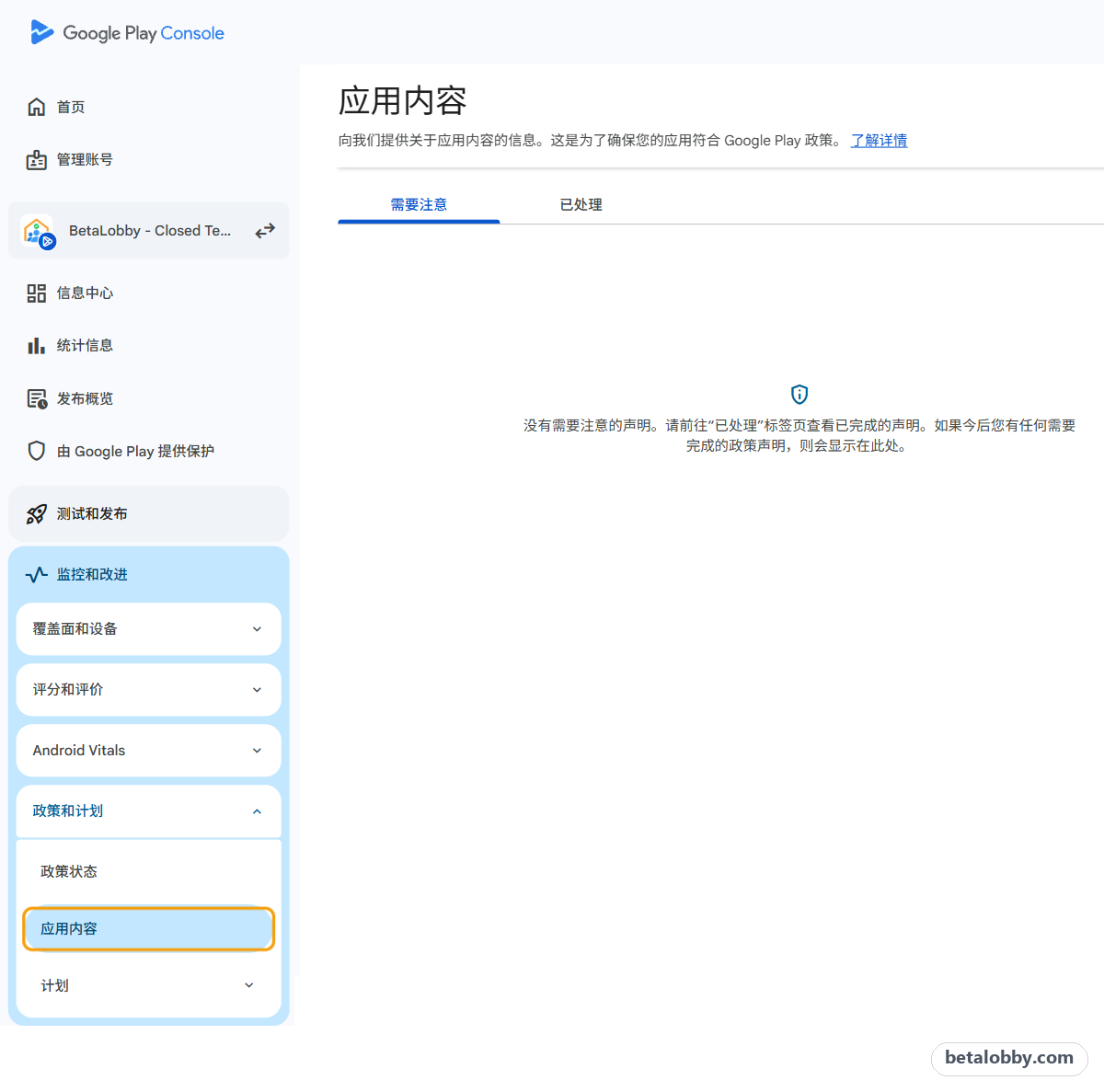Click the info shield icon in the empty state
1104x1092 pixels.
click(x=799, y=395)
